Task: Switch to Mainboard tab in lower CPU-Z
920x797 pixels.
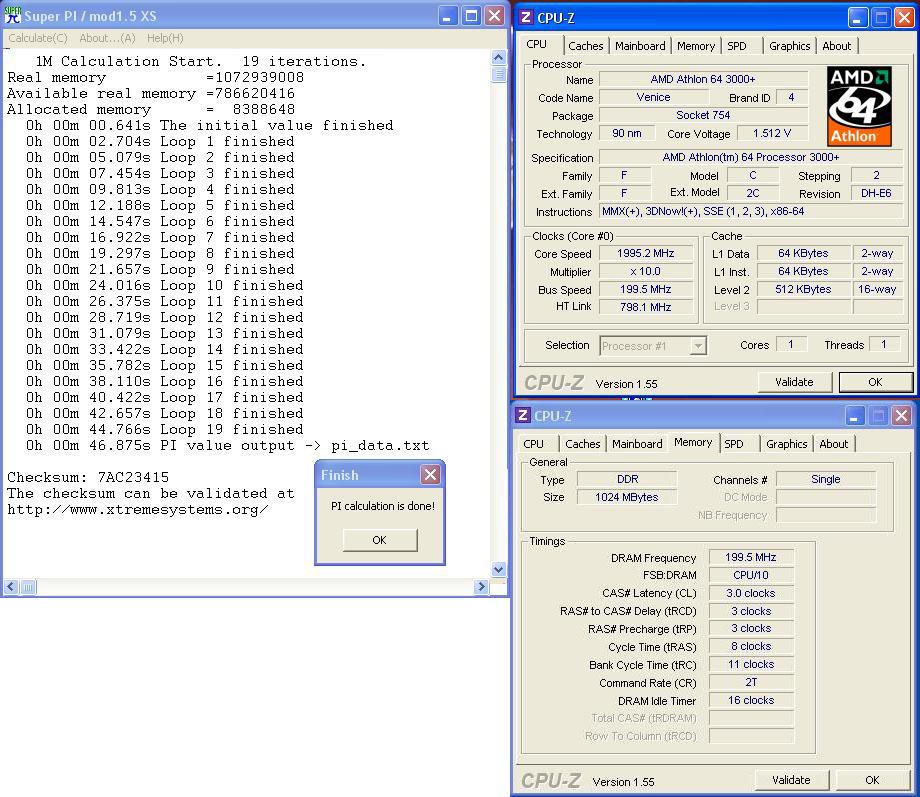Action: pyautogui.click(x=637, y=444)
